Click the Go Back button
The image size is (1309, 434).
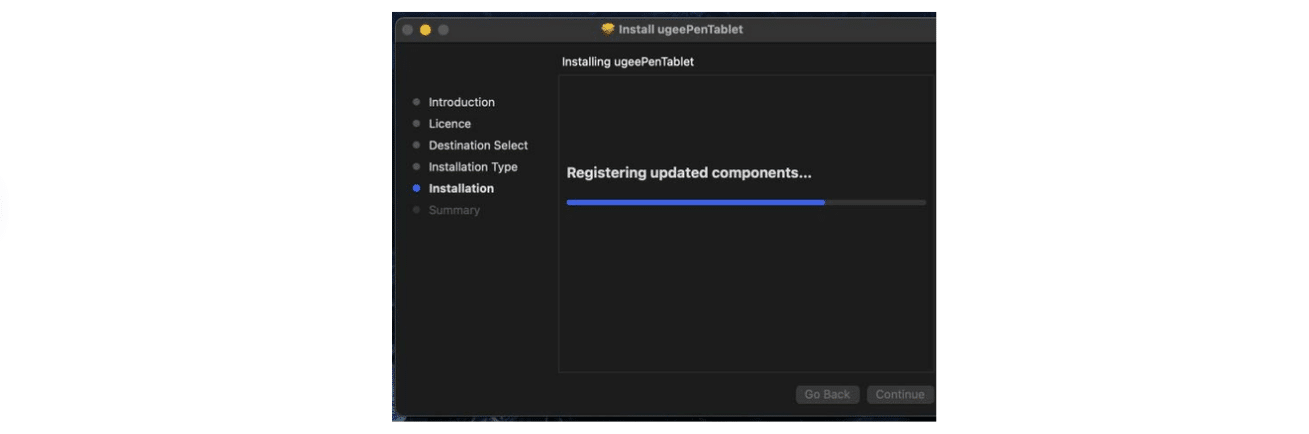[828, 394]
